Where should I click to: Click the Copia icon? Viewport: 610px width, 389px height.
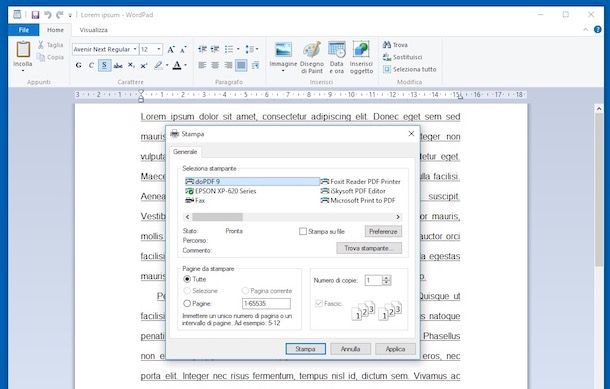[x=41, y=57]
